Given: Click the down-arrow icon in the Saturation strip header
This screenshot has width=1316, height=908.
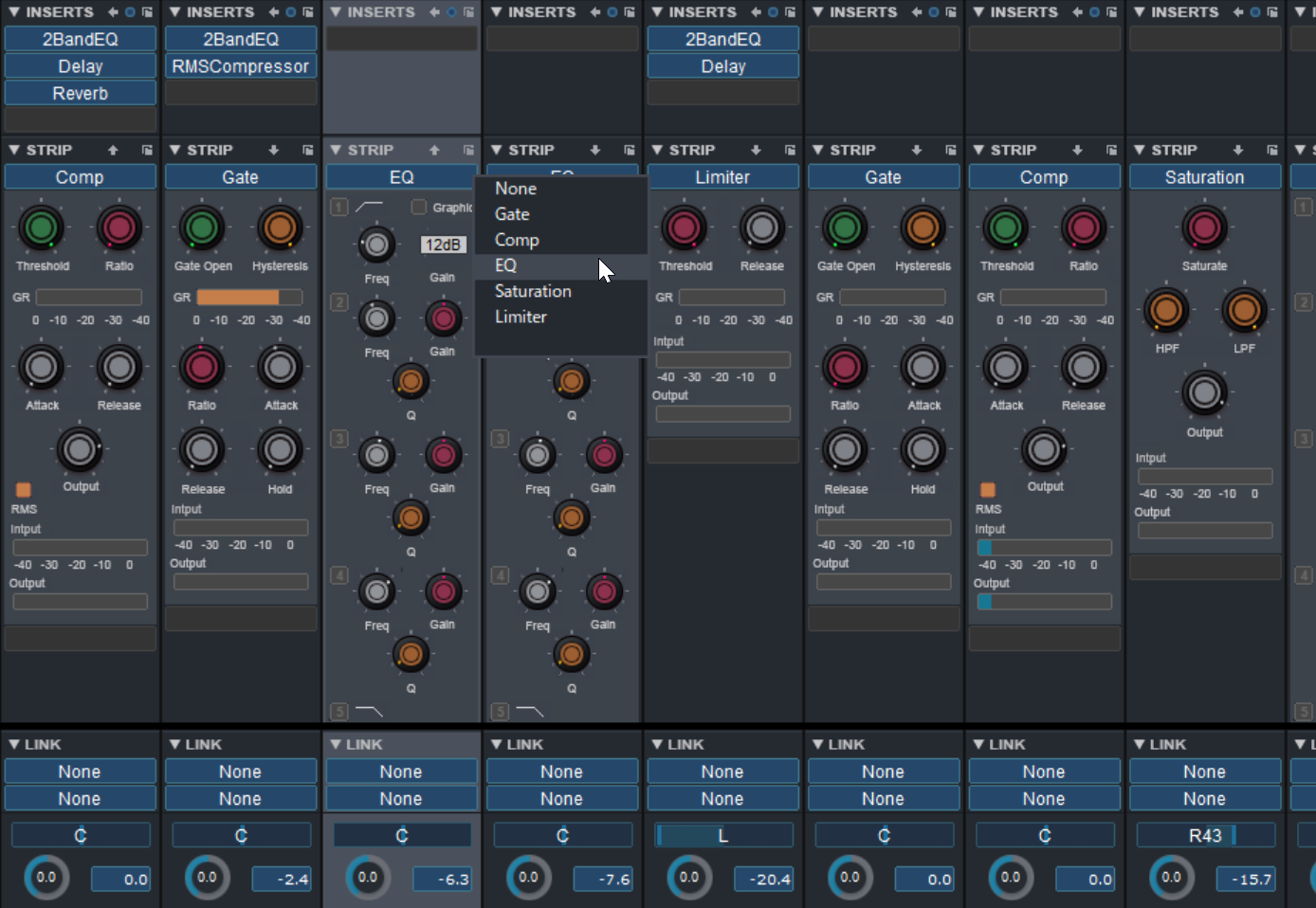Looking at the screenshot, I should coord(1238,150).
